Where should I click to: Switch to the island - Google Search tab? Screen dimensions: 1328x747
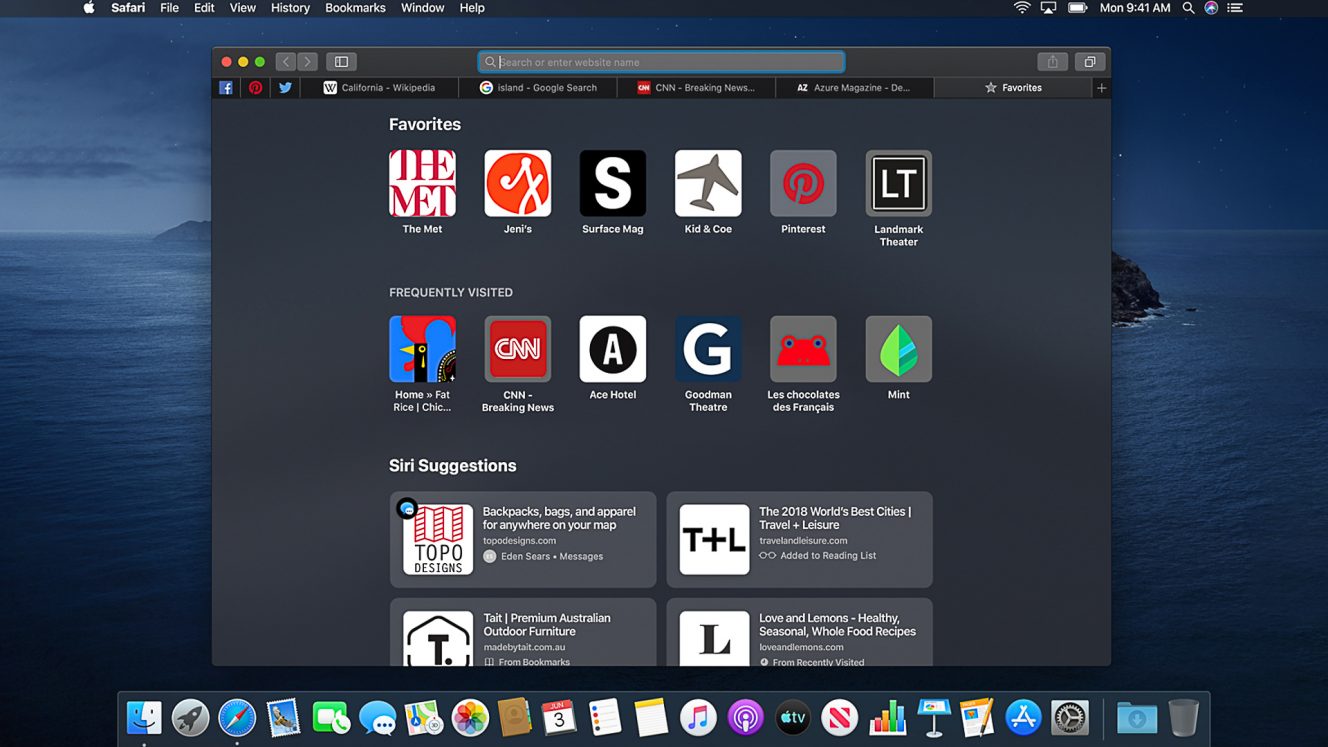[538, 88]
